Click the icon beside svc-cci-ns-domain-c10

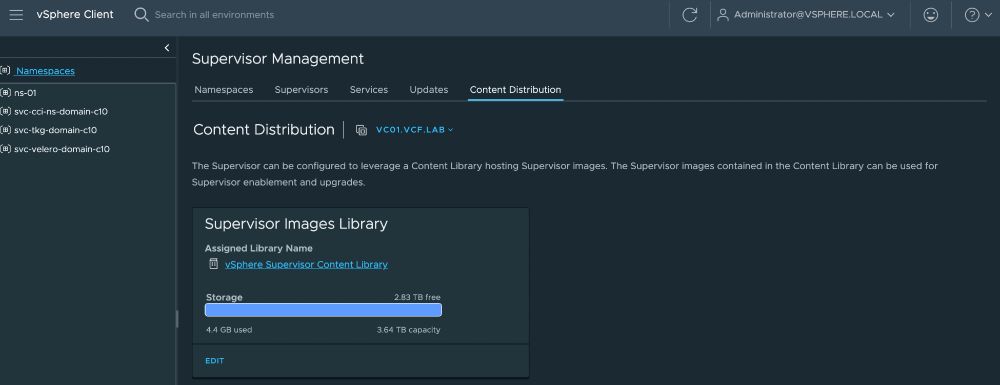point(6,112)
